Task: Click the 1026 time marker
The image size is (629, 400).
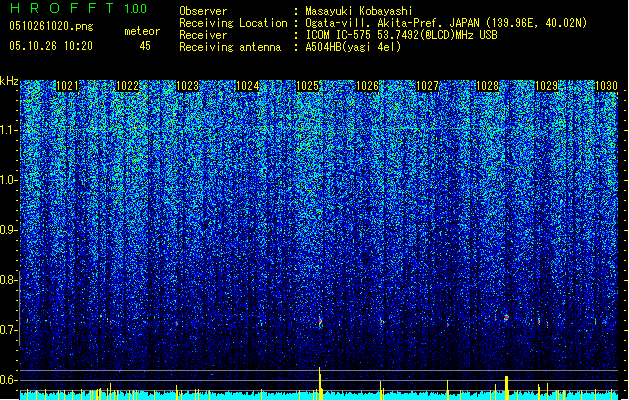Action: [367, 86]
